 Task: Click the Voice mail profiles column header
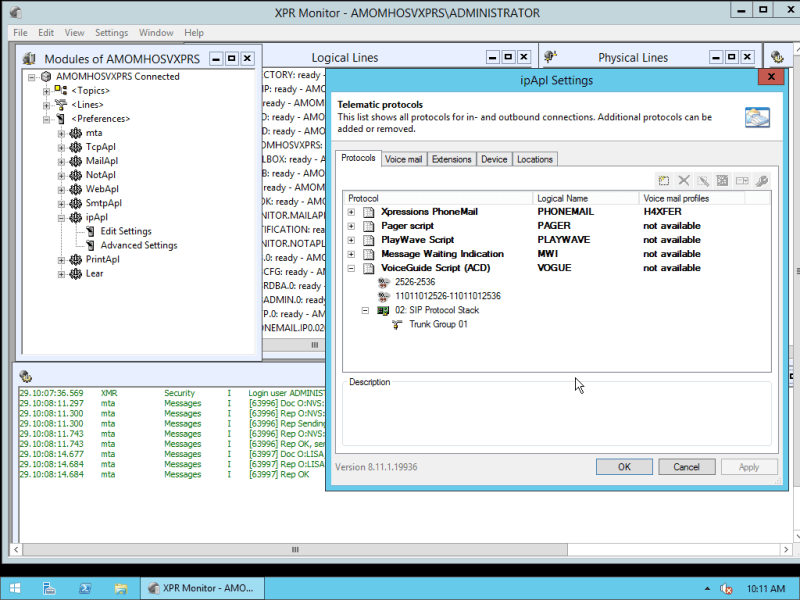692,198
